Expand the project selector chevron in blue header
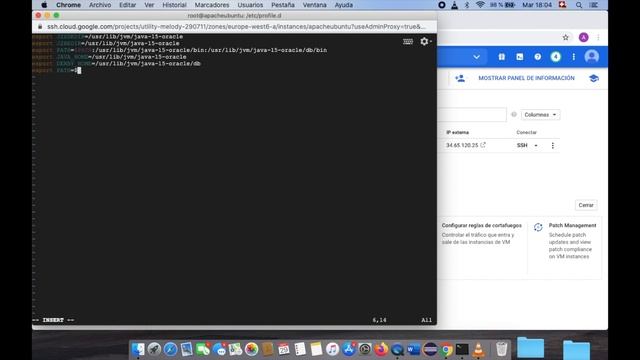The height and width of the screenshot is (360, 640). (x=476, y=57)
